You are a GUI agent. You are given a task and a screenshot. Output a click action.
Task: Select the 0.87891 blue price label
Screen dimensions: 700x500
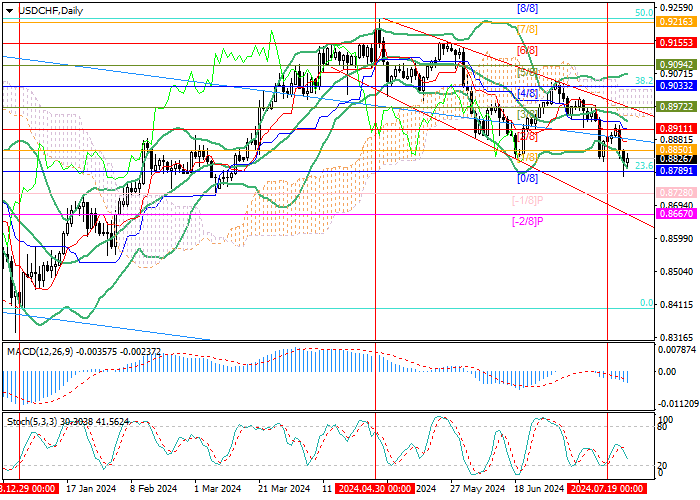(676, 170)
